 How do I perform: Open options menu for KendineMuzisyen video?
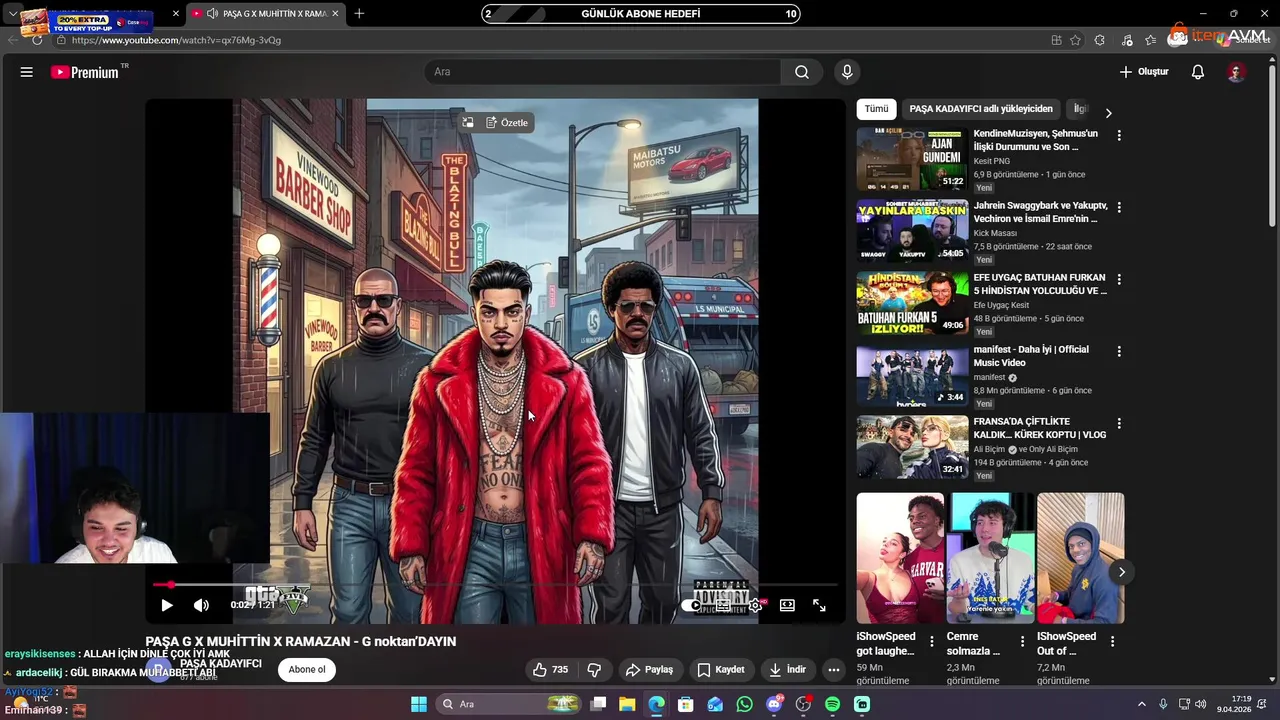(1119, 135)
